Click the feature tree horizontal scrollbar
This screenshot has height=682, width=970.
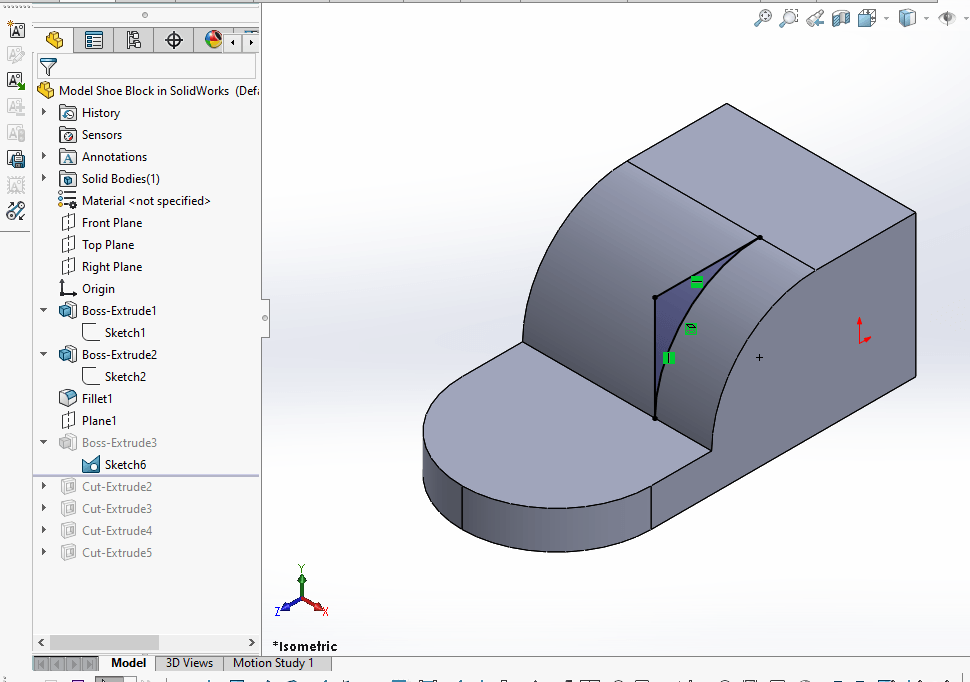(104, 642)
